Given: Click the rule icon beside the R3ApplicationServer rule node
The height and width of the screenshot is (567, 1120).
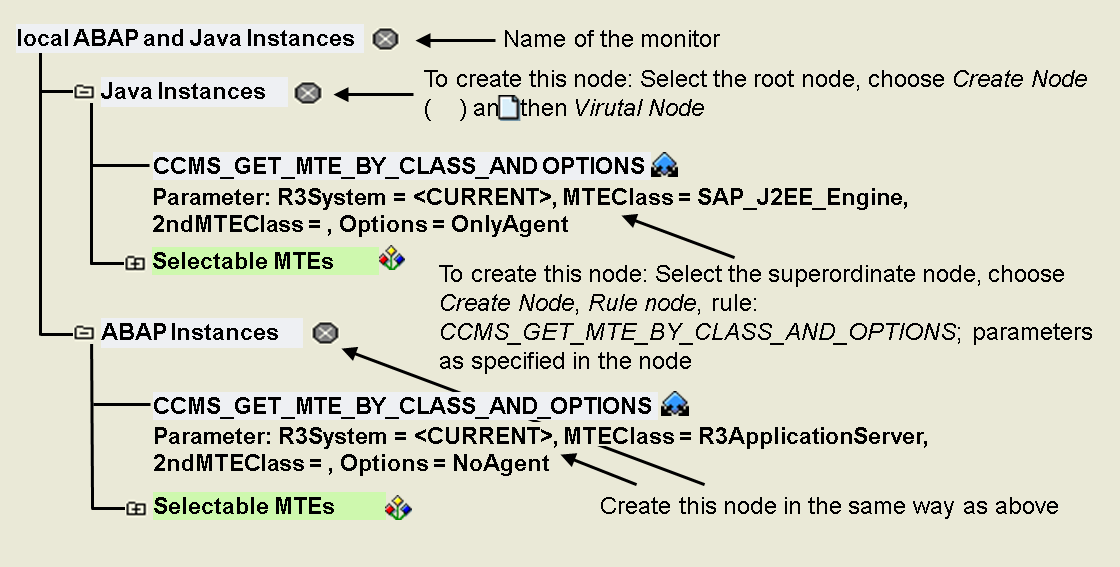Looking at the screenshot, I should (675, 405).
